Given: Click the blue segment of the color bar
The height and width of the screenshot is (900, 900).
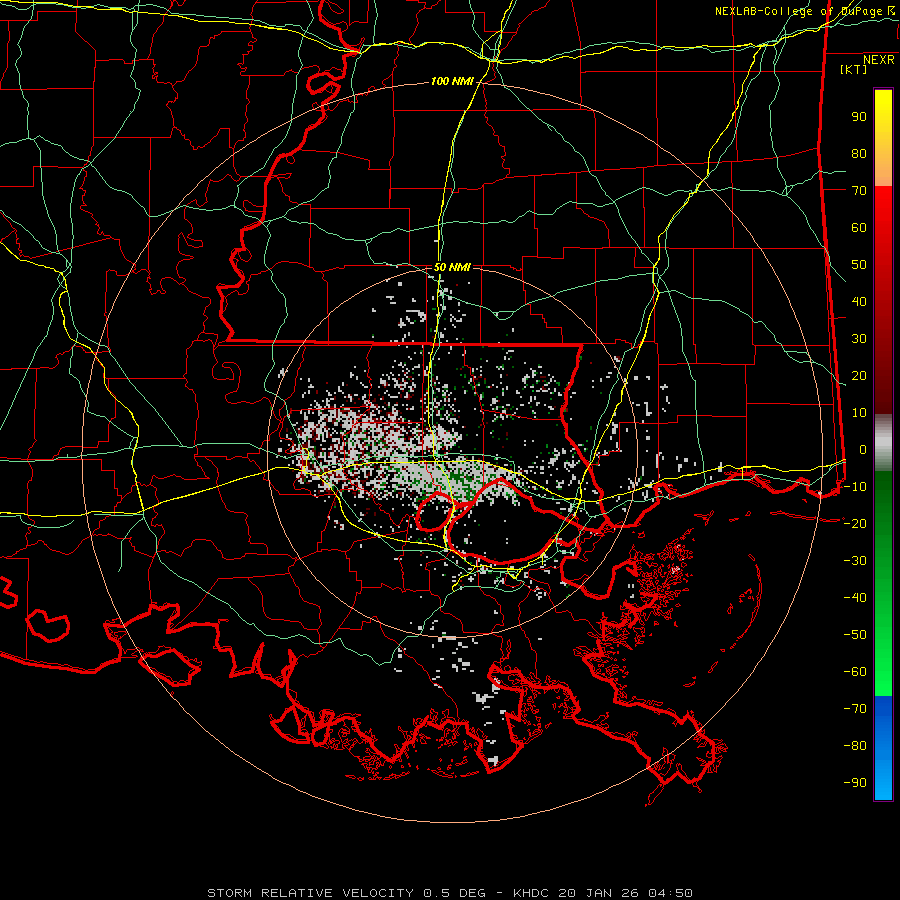Looking at the screenshot, I should click(883, 748).
